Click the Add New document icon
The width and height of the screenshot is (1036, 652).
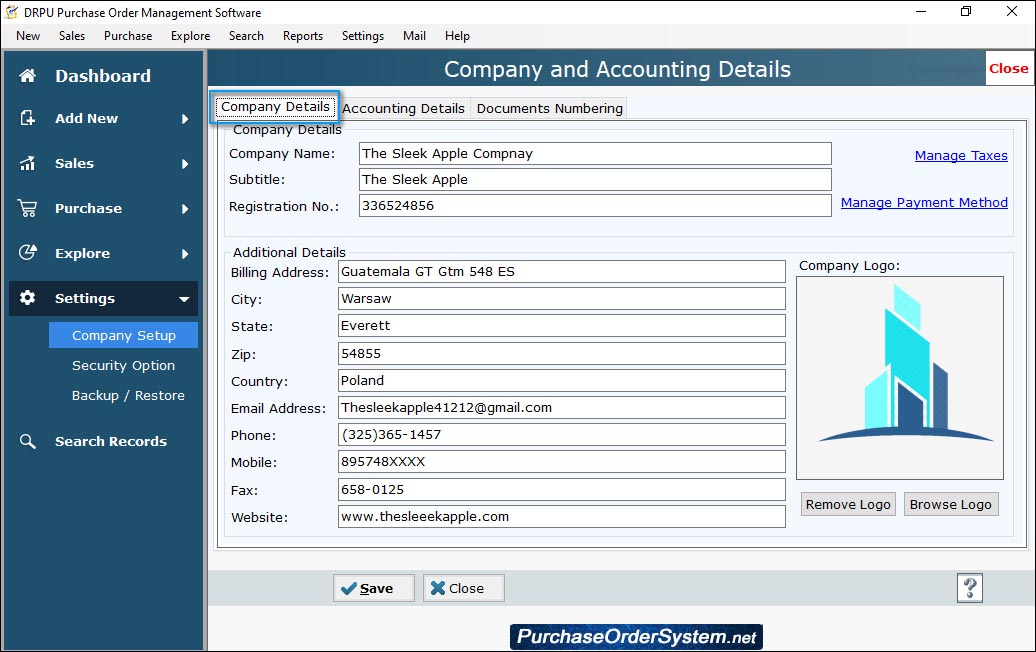tap(27, 118)
